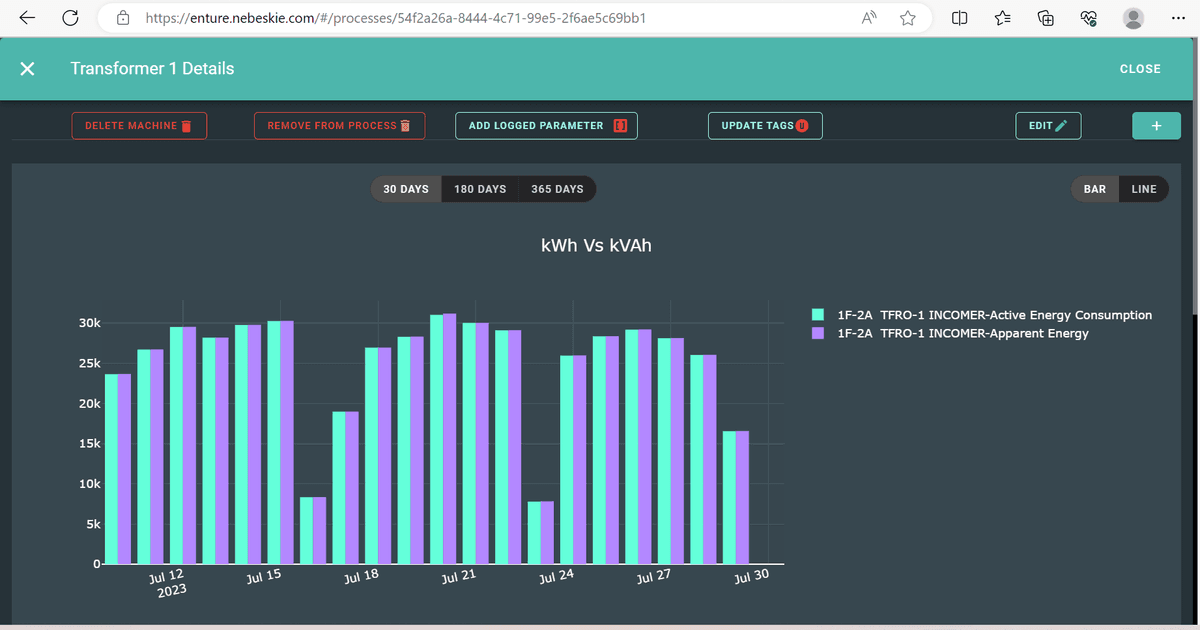
Task: Select the Line chart view
Action: (1144, 189)
